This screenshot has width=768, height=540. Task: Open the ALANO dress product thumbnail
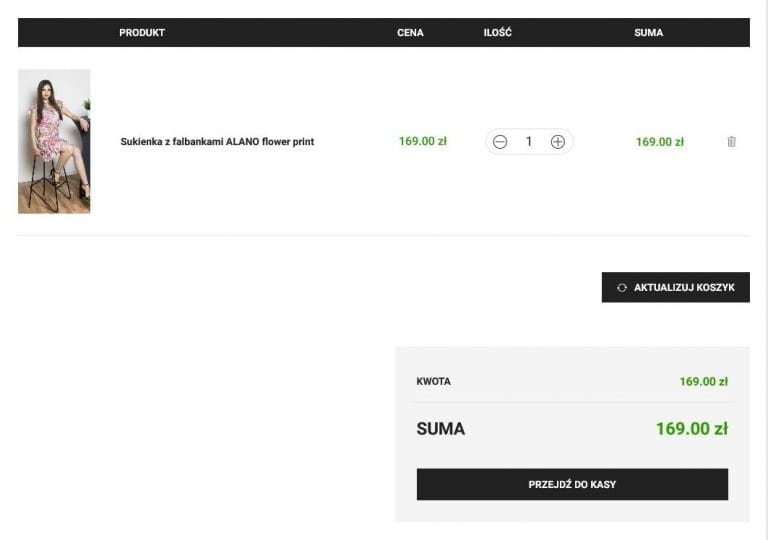54,141
